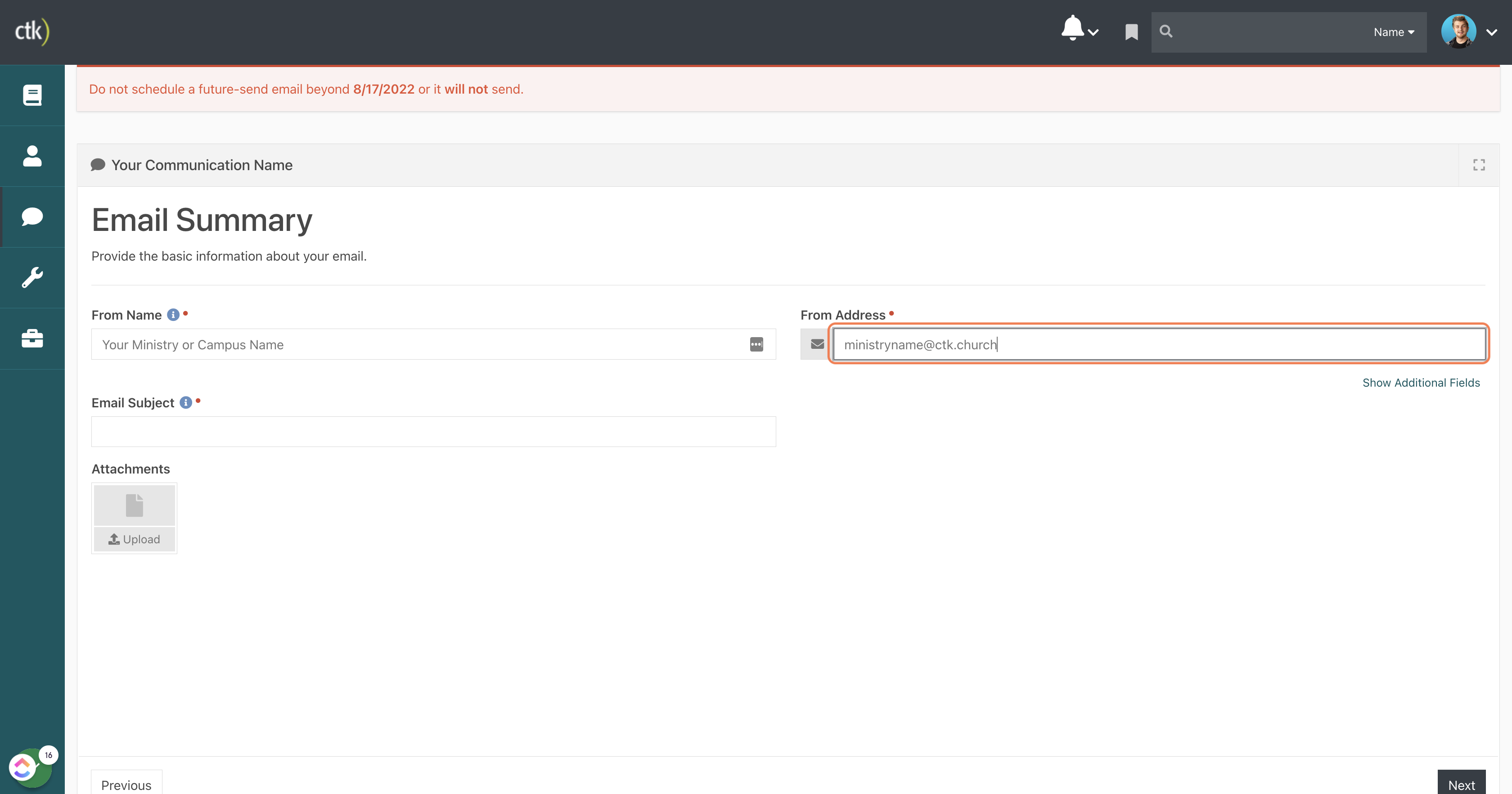Open the wrench tools sidebar icon
This screenshot has width=1512, height=794.
[32, 278]
